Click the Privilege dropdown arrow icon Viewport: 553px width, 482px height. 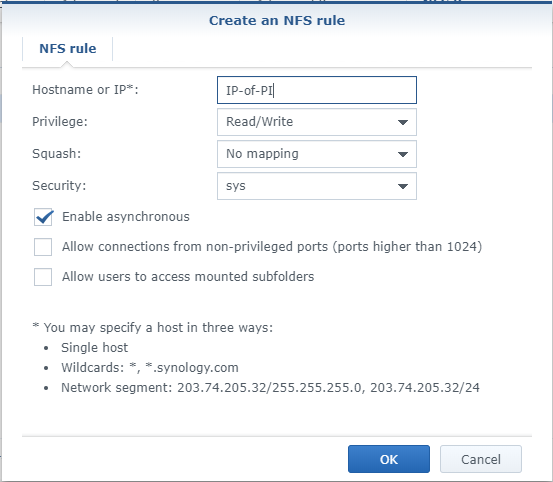402,122
